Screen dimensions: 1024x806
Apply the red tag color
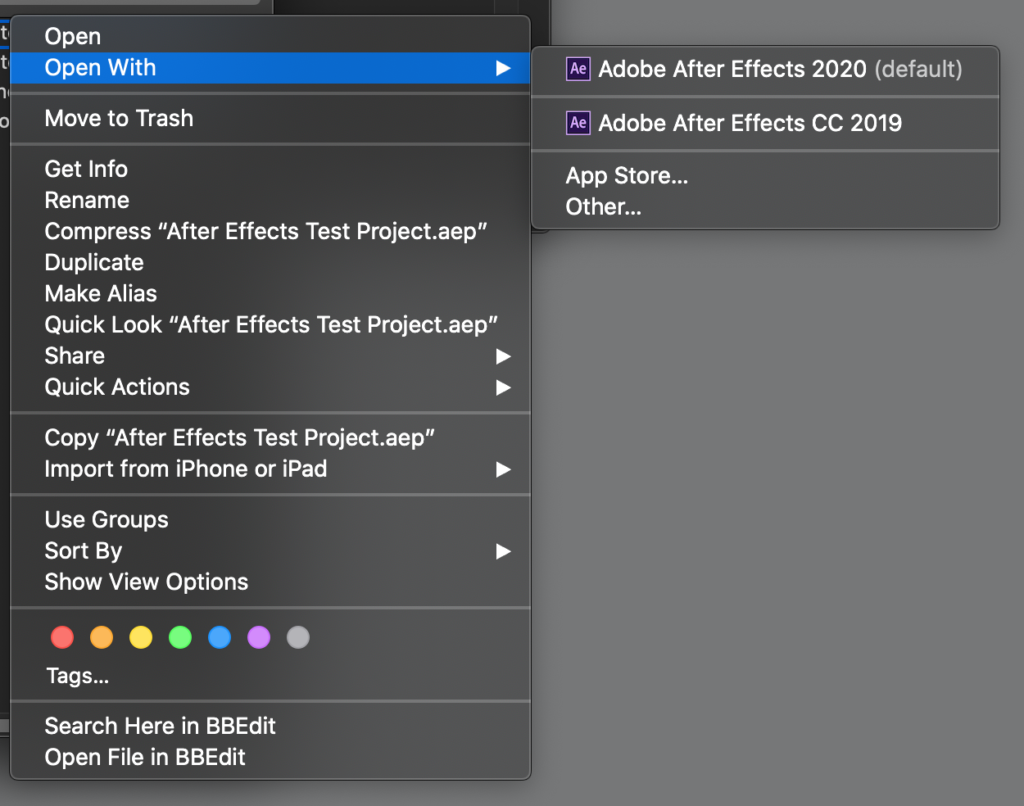(62, 637)
